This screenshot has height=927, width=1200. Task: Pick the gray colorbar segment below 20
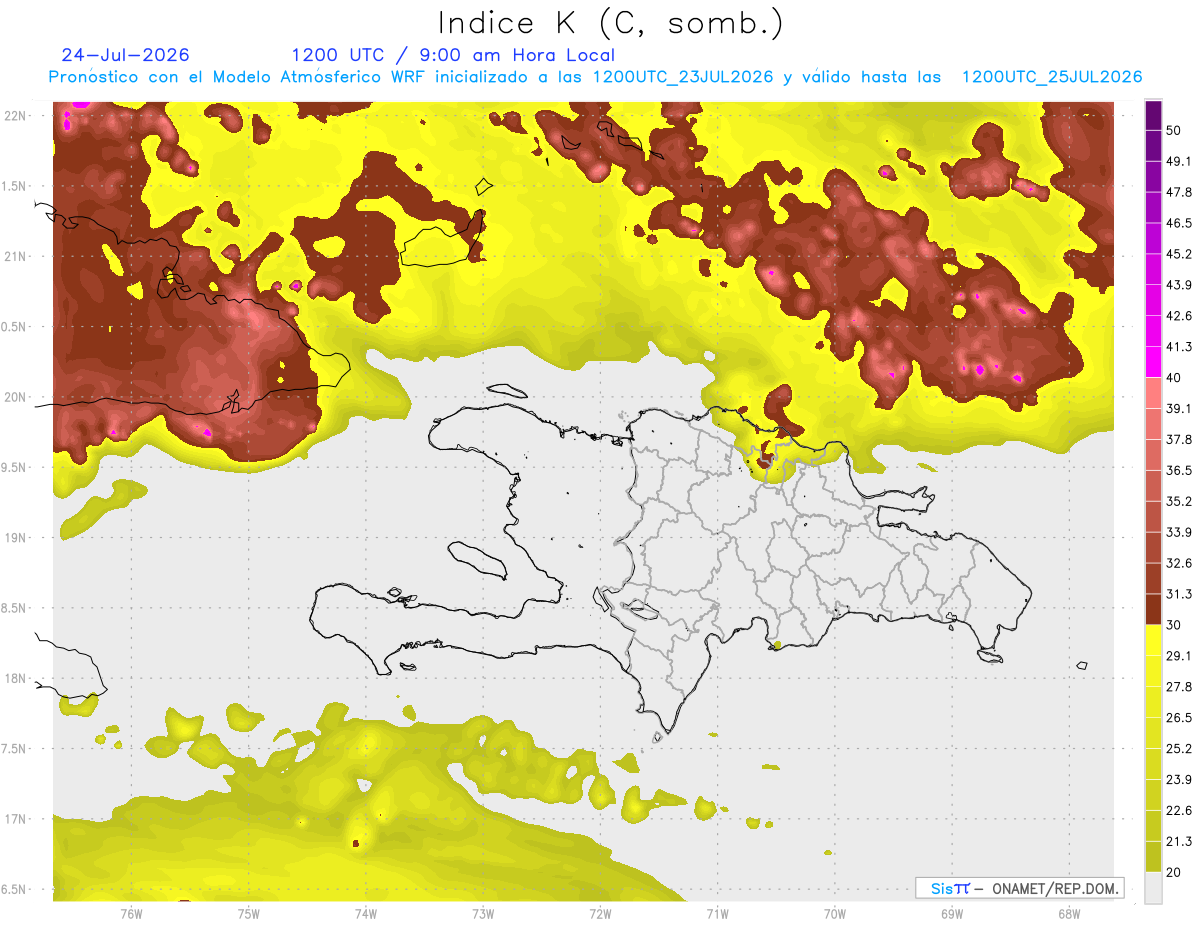pyautogui.click(x=1153, y=887)
